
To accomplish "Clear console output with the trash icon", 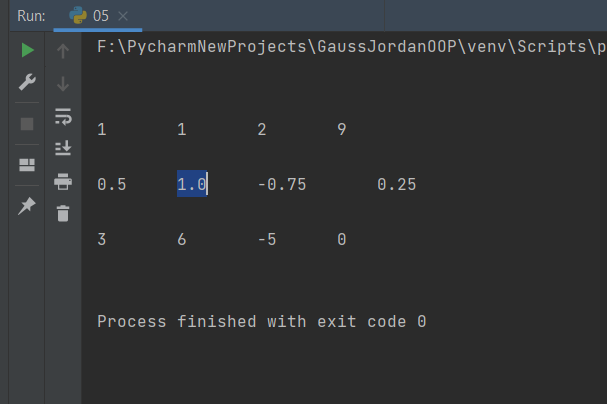I will point(63,213).
